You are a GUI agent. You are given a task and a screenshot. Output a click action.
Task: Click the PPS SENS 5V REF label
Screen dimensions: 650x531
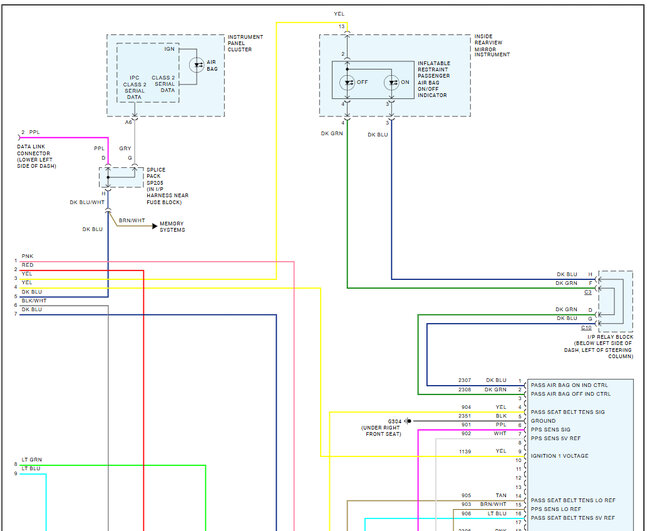555,438
